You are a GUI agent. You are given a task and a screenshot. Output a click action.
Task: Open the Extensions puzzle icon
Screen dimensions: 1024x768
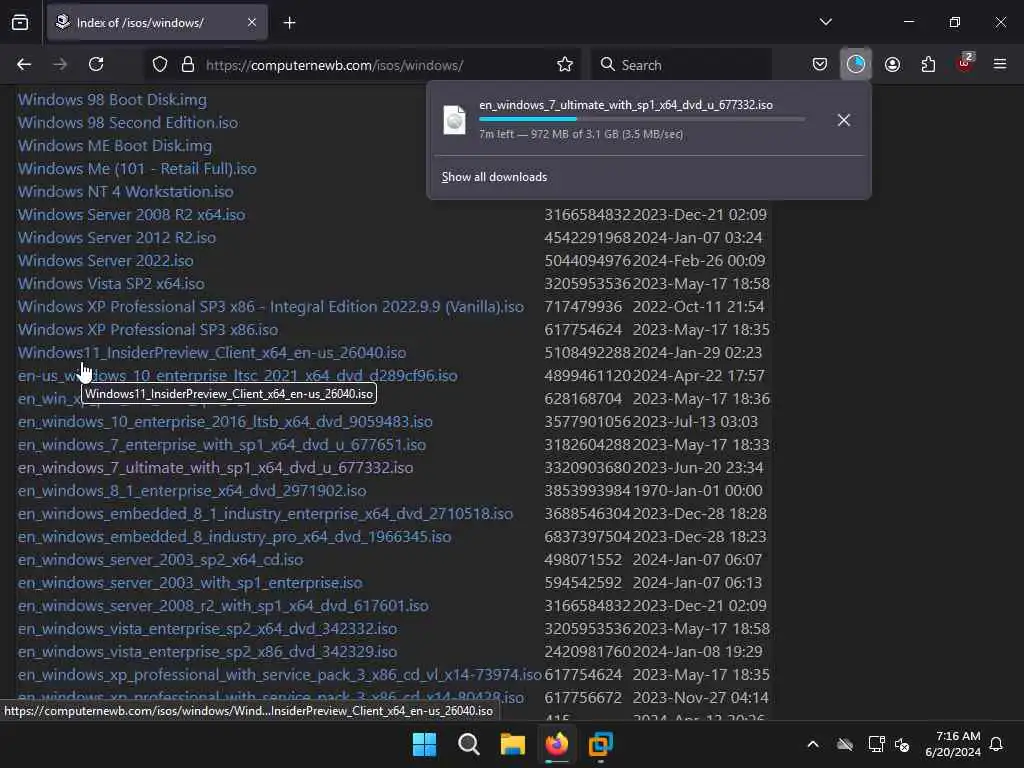click(x=928, y=64)
